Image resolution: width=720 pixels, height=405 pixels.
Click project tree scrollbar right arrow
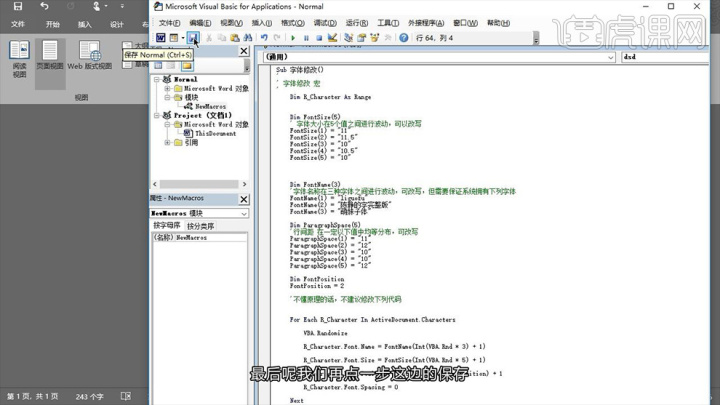[244, 184]
